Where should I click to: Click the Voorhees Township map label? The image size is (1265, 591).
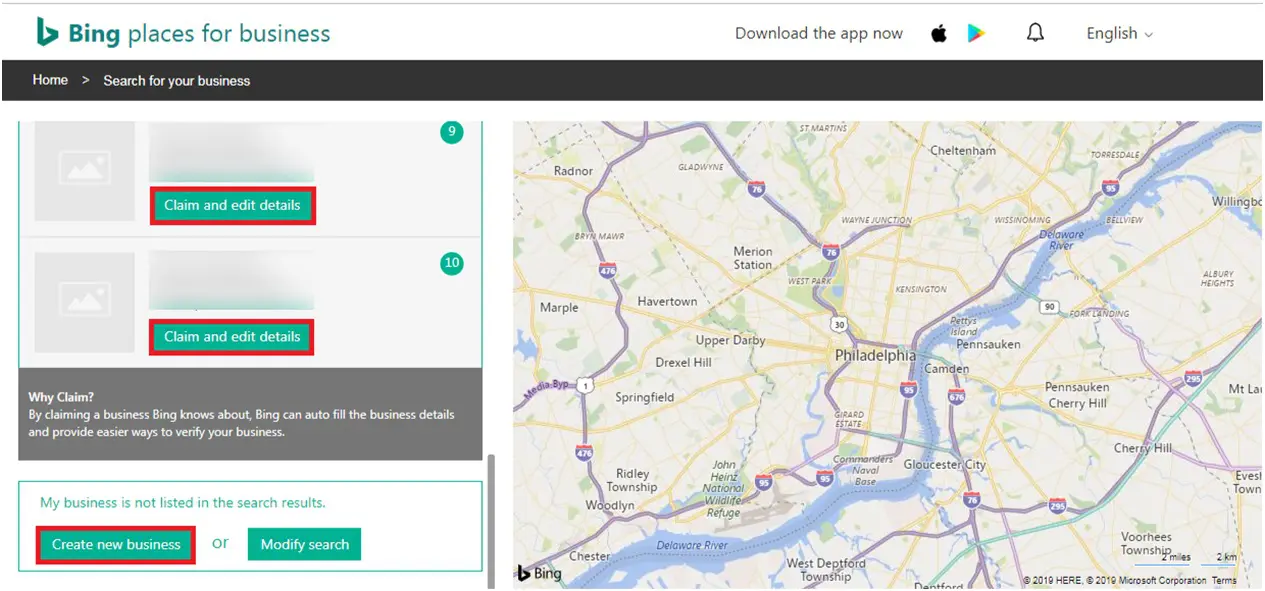1146,543
